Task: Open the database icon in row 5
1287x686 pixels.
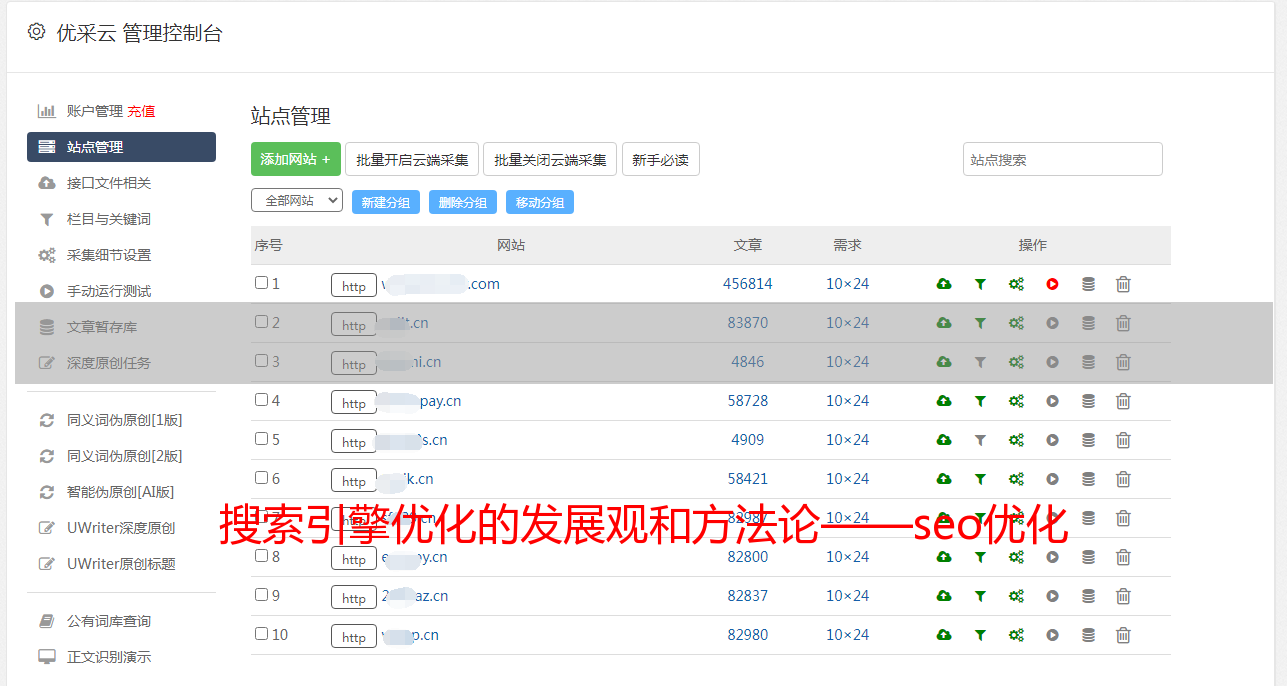Action: [x=1088, y=440]
